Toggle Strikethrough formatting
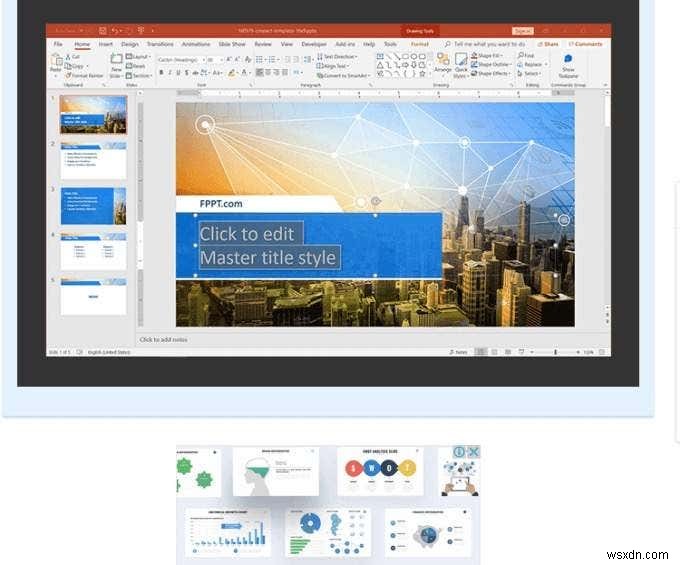Image resolution: width=680 pixels, height=565 pixels. 195,72
